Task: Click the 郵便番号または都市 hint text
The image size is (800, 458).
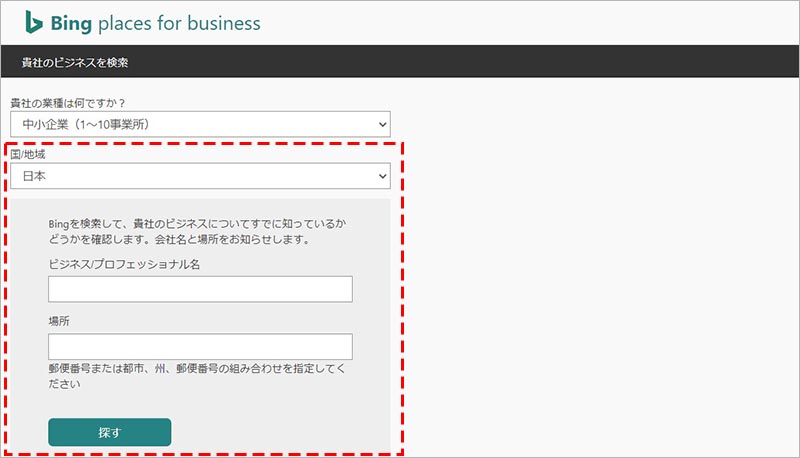Action: (x=195, y=369)
